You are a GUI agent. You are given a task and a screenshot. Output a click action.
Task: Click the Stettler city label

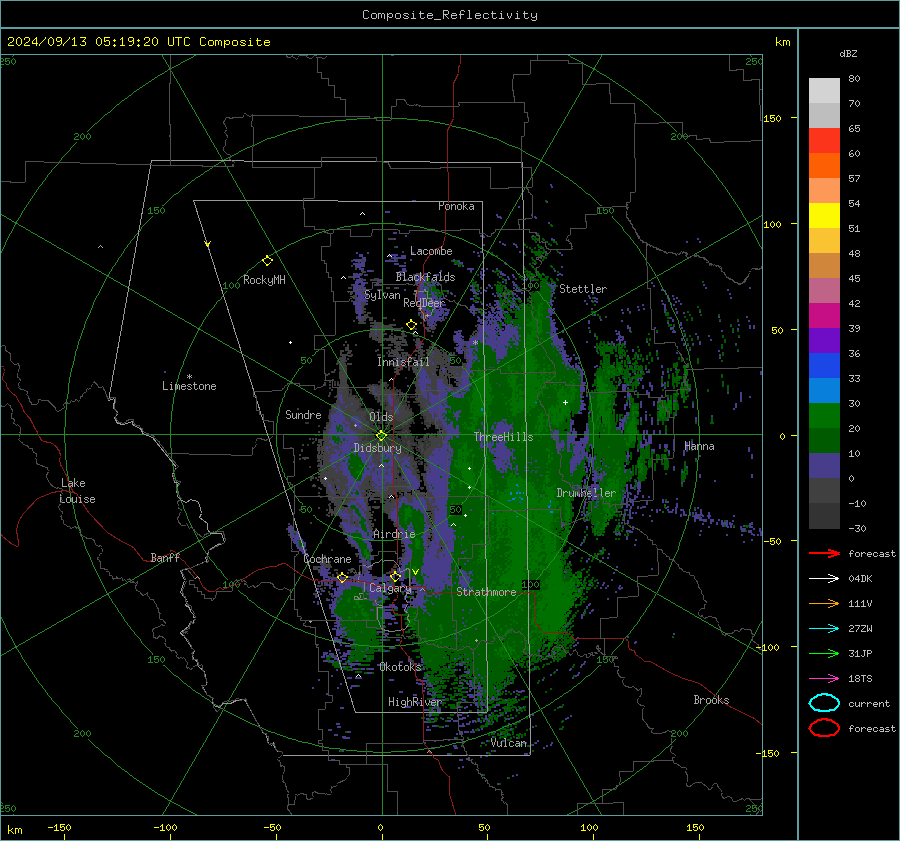click(x=583, y=289)
